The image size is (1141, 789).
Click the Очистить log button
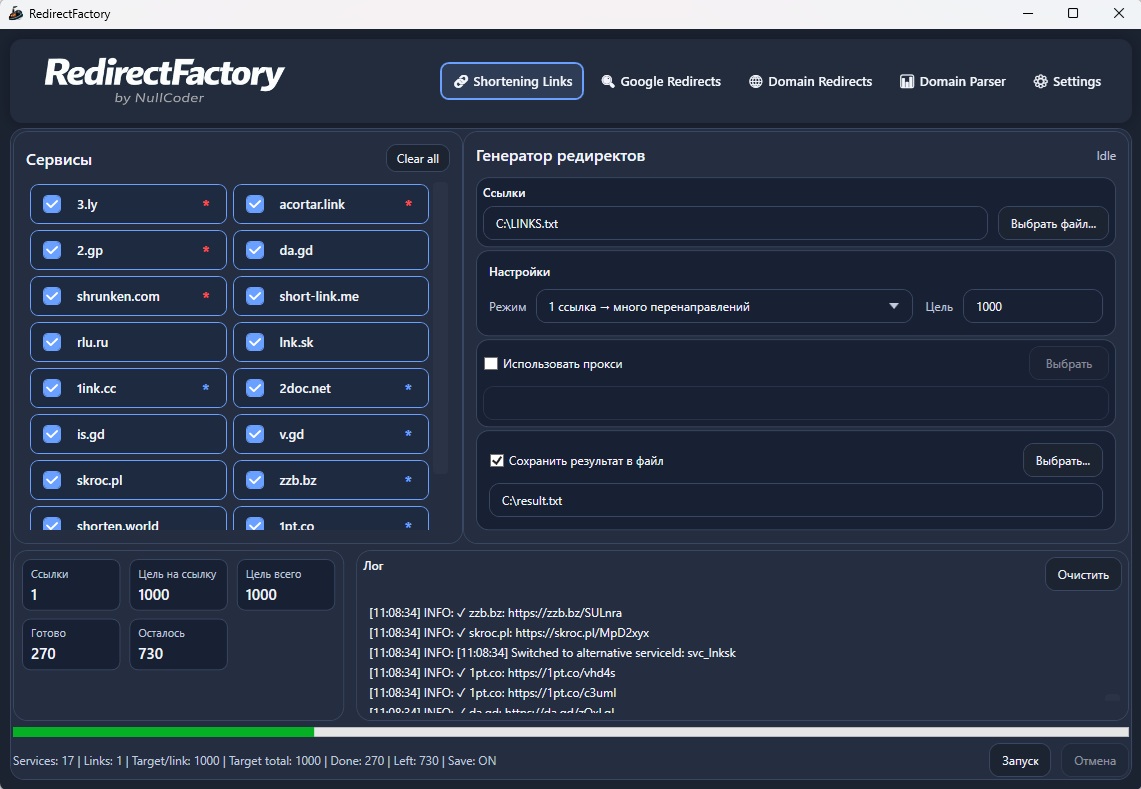tap(1083, 575)
